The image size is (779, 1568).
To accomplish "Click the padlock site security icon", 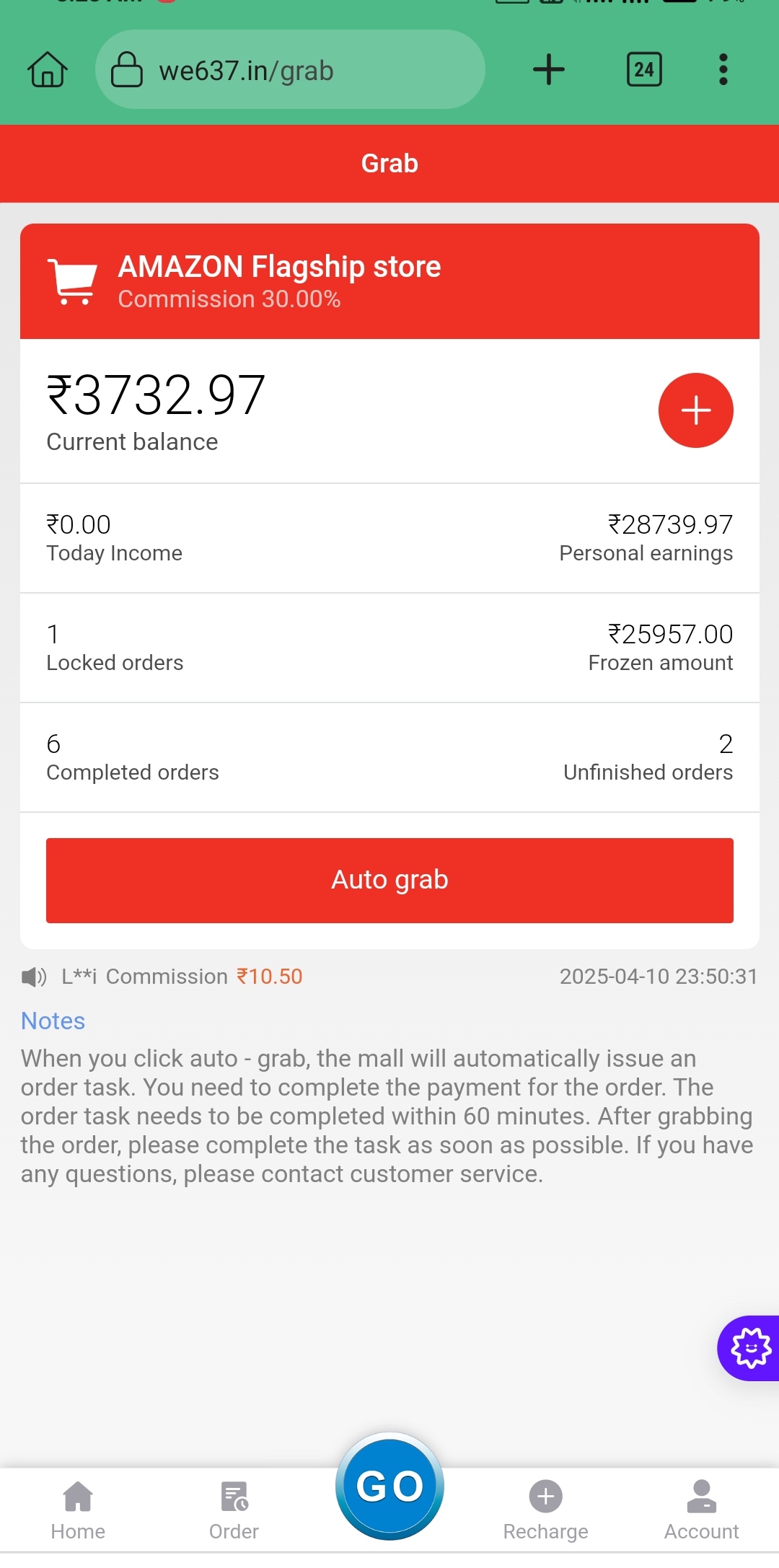I will (127, 70).
